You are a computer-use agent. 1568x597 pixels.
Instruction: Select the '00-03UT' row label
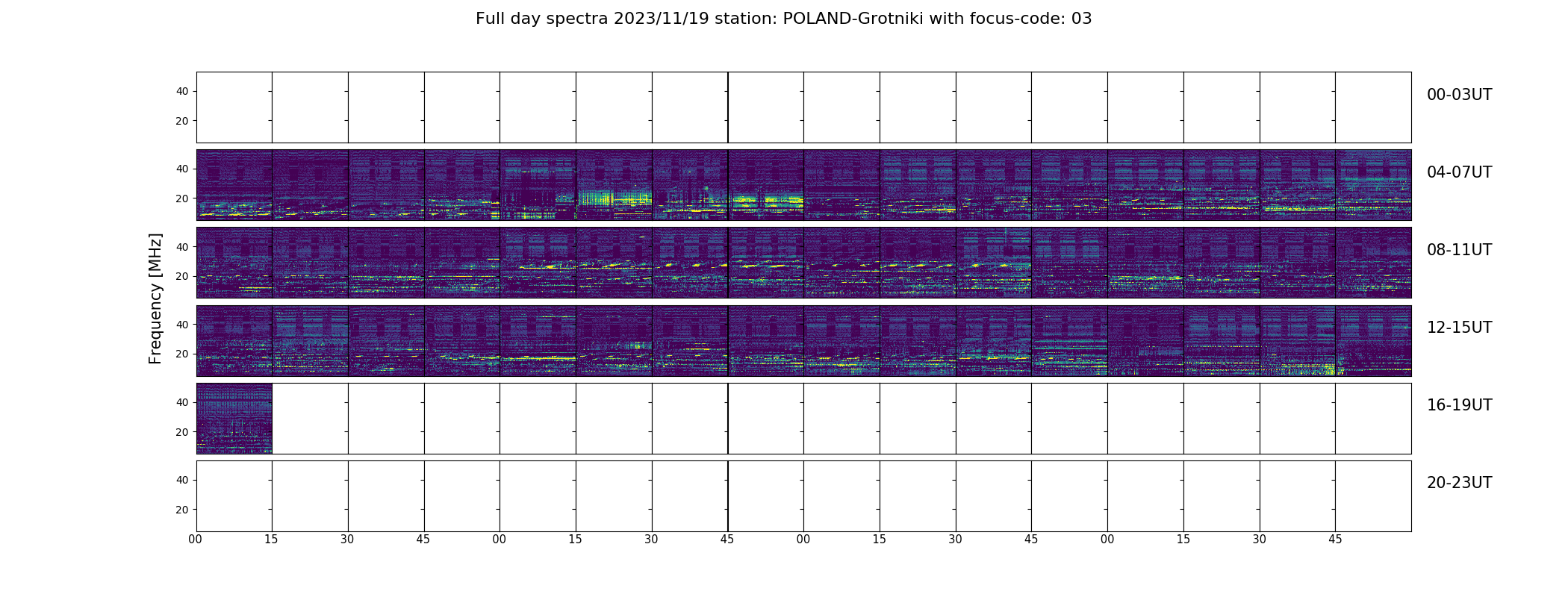click(x=1459, y=95)
